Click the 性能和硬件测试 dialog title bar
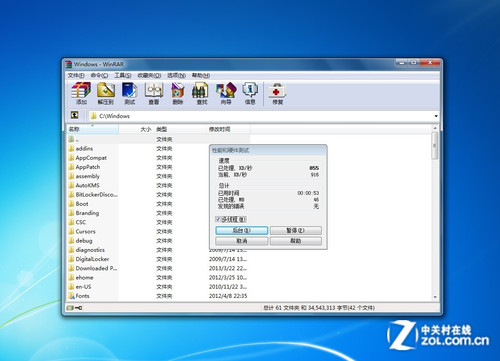The width and height of the screenshot is (500, 361). (x=268, y=150)
